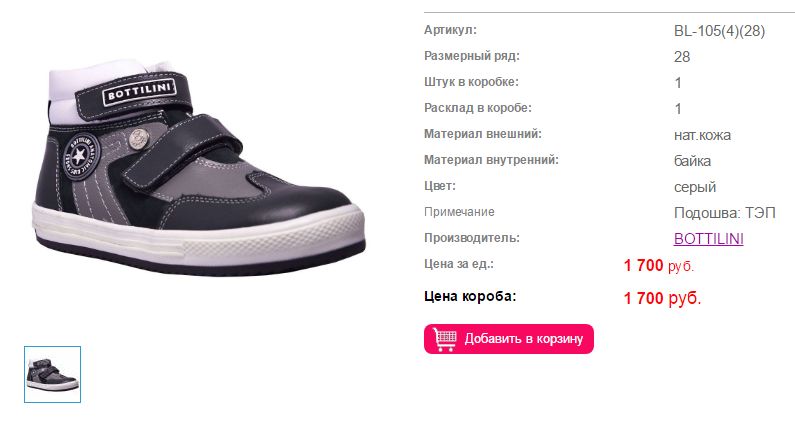Screen dimensions: 795x438
Task: Click the round star emblem on the shoe
Action: click(x=81, y=156)
